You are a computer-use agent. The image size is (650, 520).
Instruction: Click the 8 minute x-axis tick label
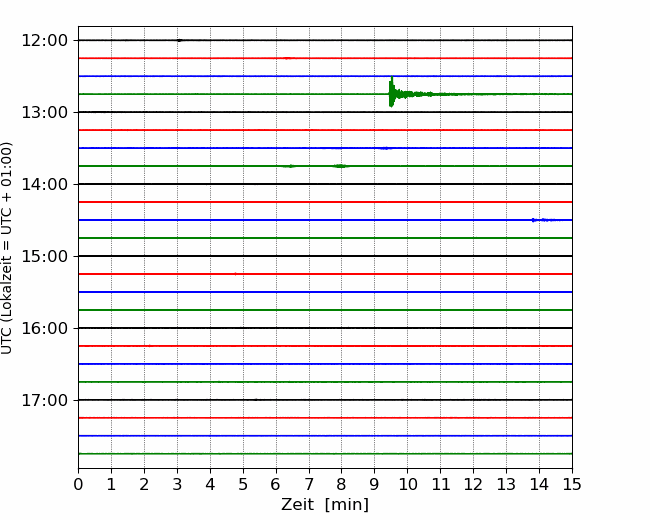pyautogui.click(x=342, y=485)
